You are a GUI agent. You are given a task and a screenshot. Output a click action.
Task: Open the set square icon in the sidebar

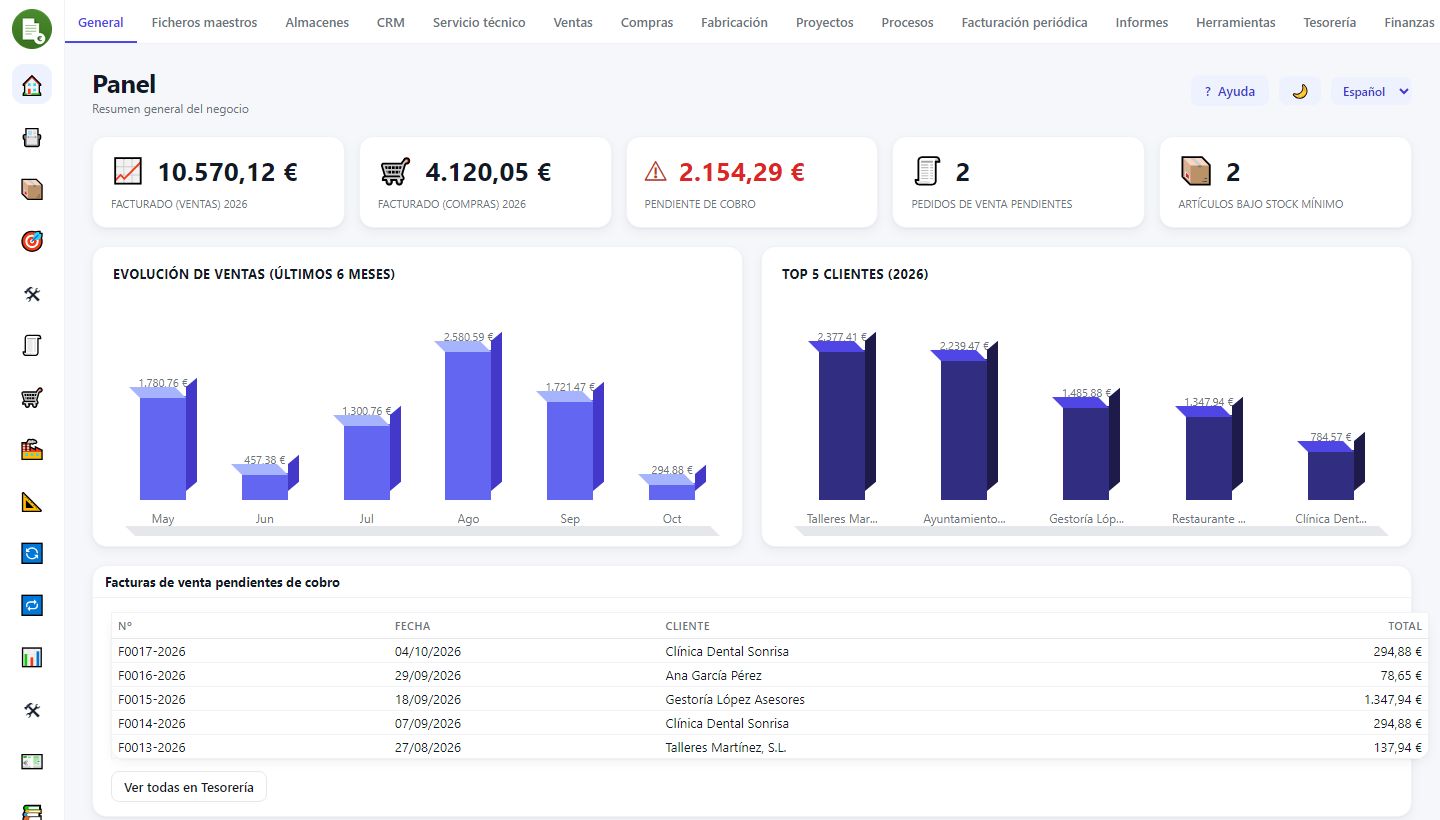(x=32, y=501)
